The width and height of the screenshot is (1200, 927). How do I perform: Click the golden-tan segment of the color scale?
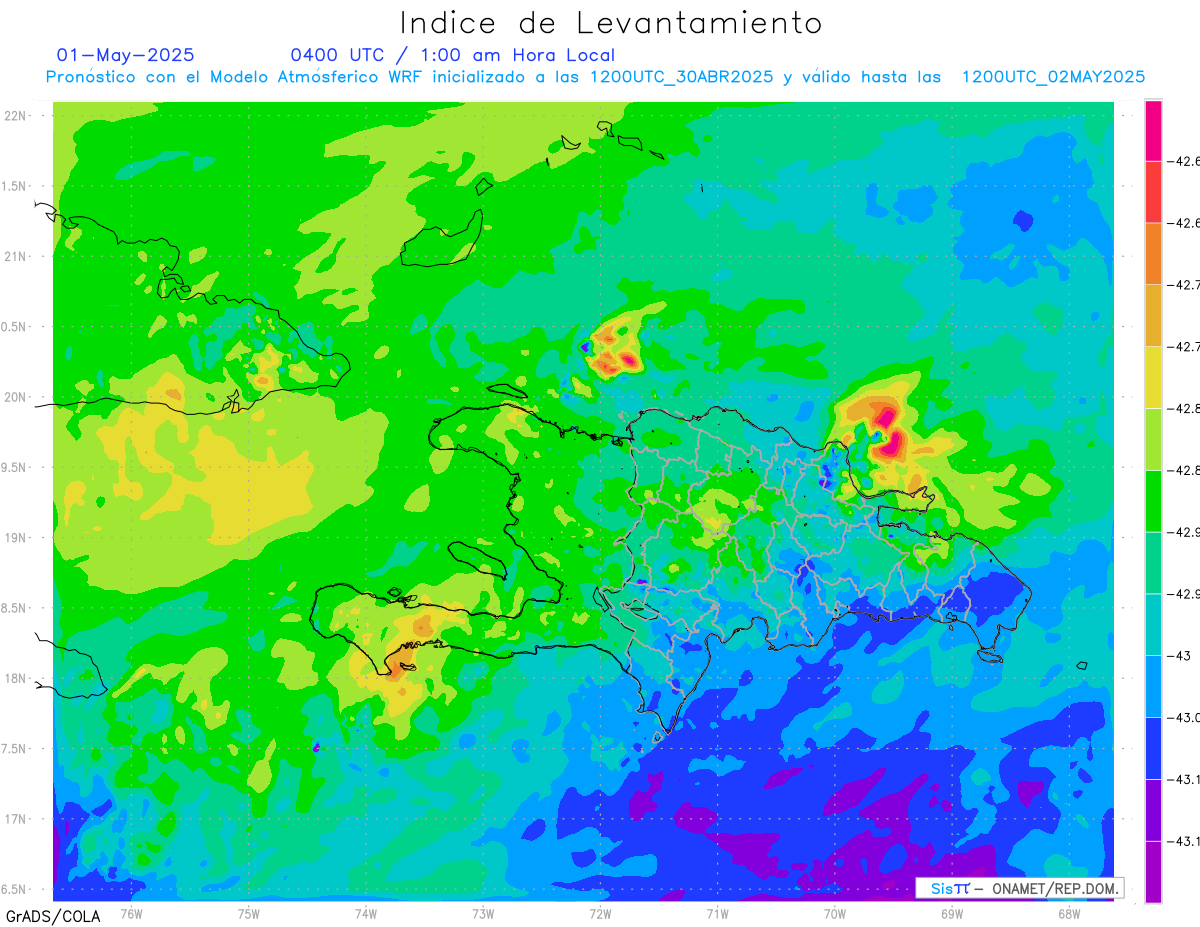click(1153, 316)
